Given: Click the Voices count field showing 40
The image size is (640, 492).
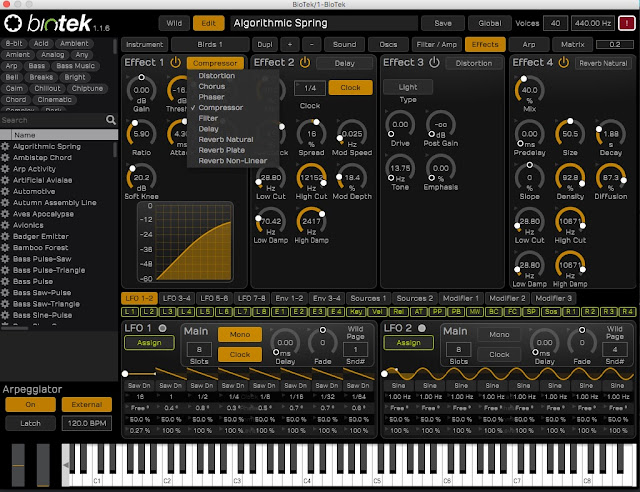Looking at the screenshot, I should (x=555, y=23).
